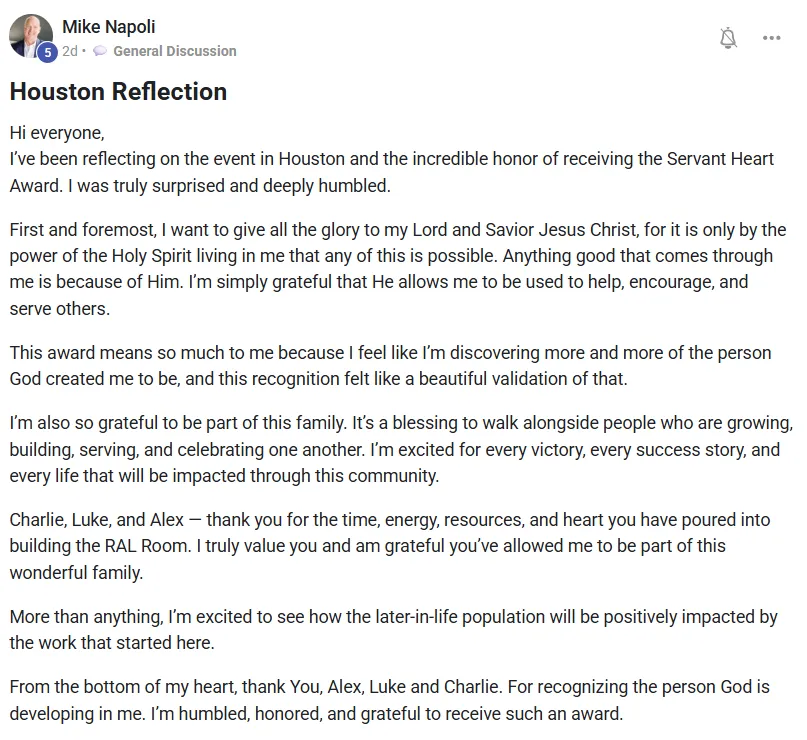Click the Houston Reflection post title
Image resolution: width=807 pixels, height=740 pixels.
[x=118, y=92]
